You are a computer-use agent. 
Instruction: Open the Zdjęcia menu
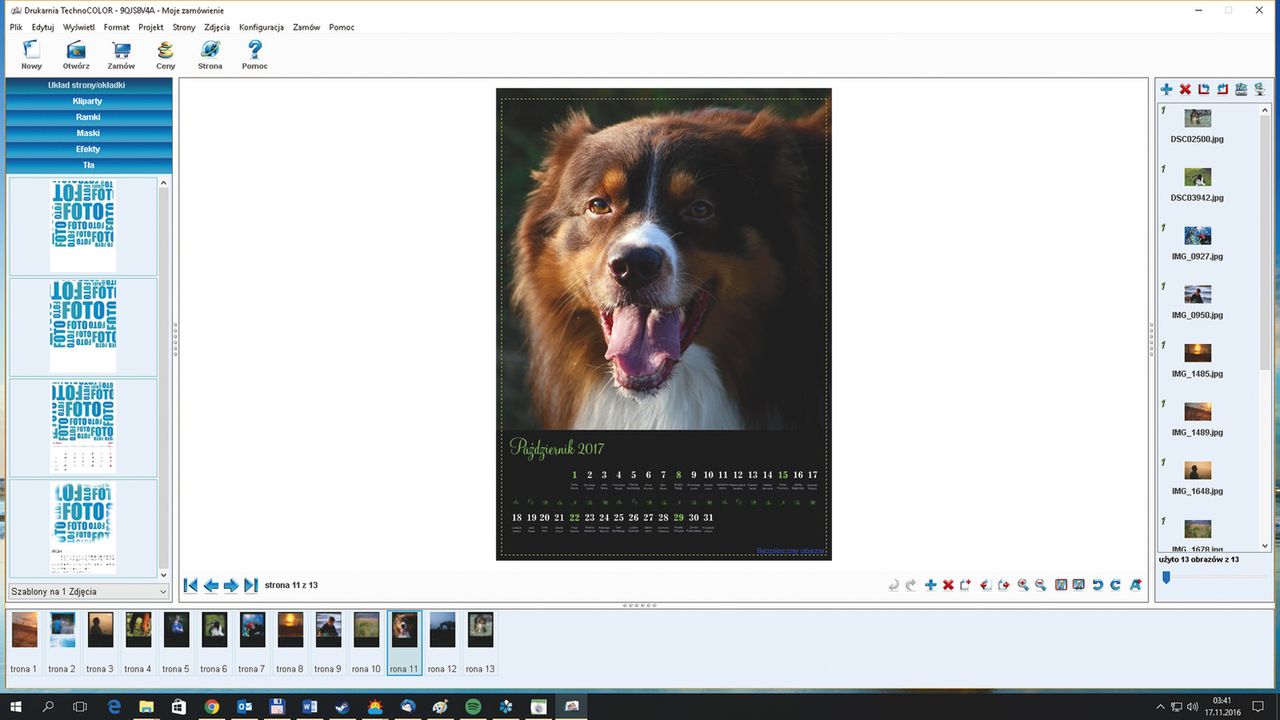pos(217,27)
